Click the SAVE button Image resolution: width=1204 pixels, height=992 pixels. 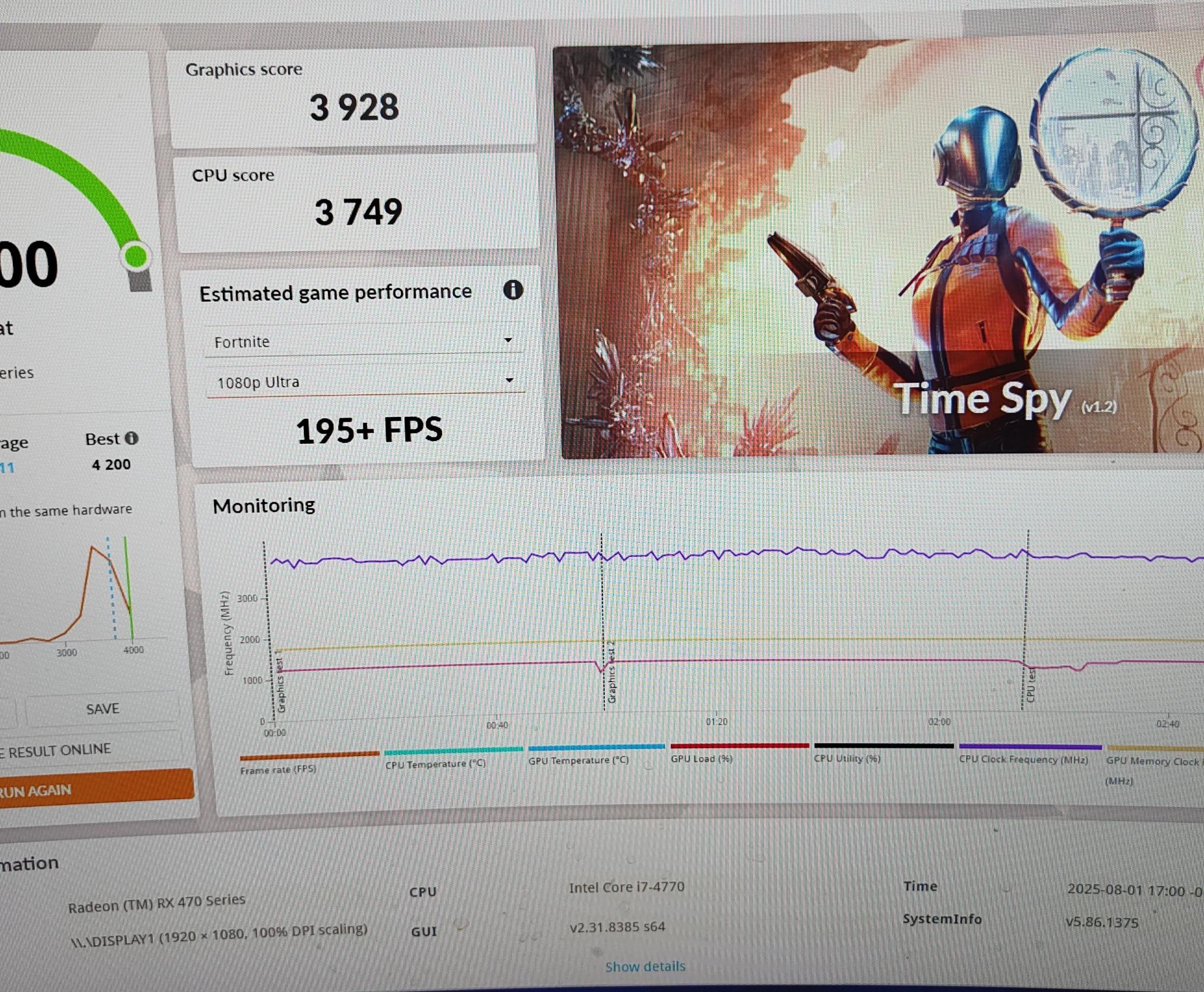(102, 709)
